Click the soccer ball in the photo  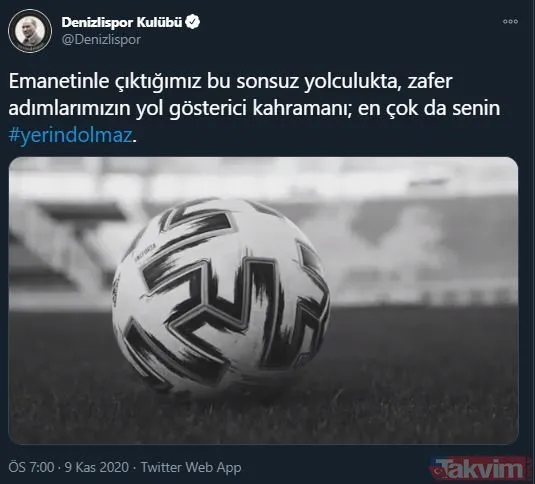221,295
